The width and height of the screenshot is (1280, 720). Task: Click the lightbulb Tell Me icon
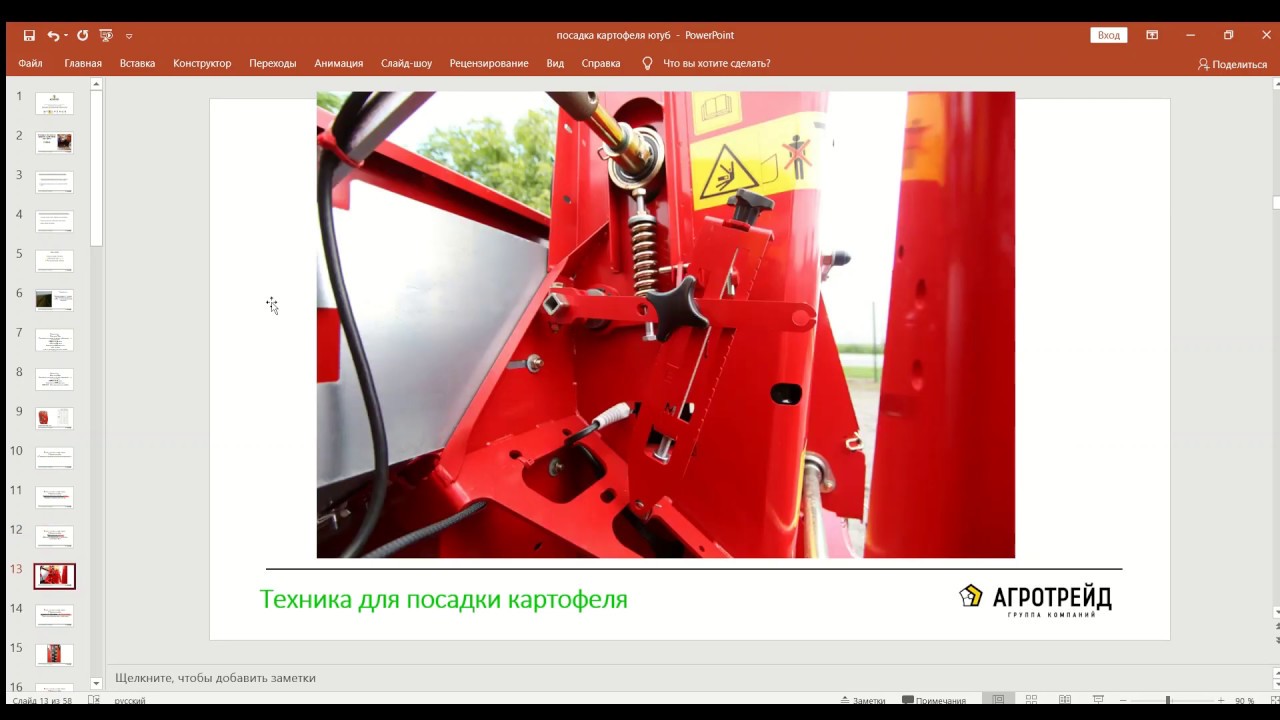point(647,63)
